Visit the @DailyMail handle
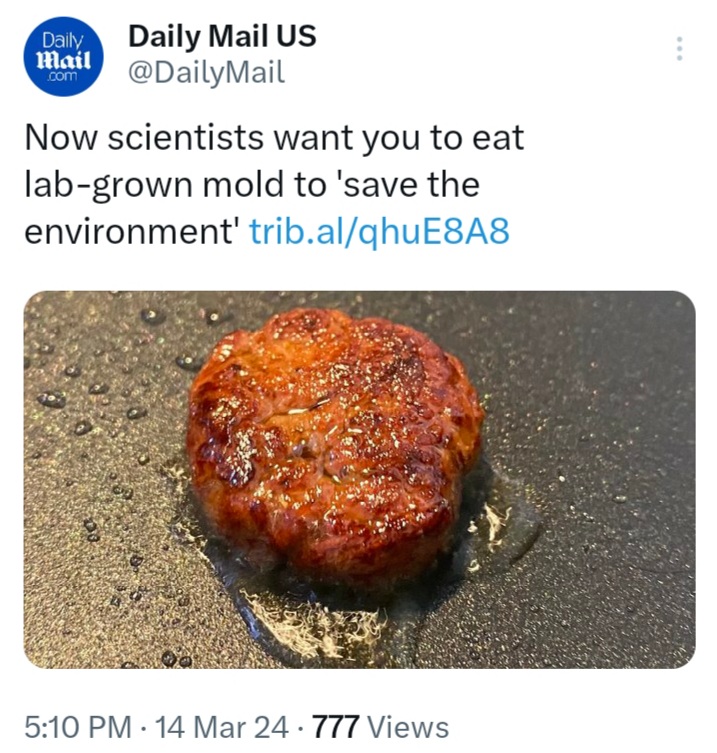This screenshot has width=717, height=753. click(206, 72)
